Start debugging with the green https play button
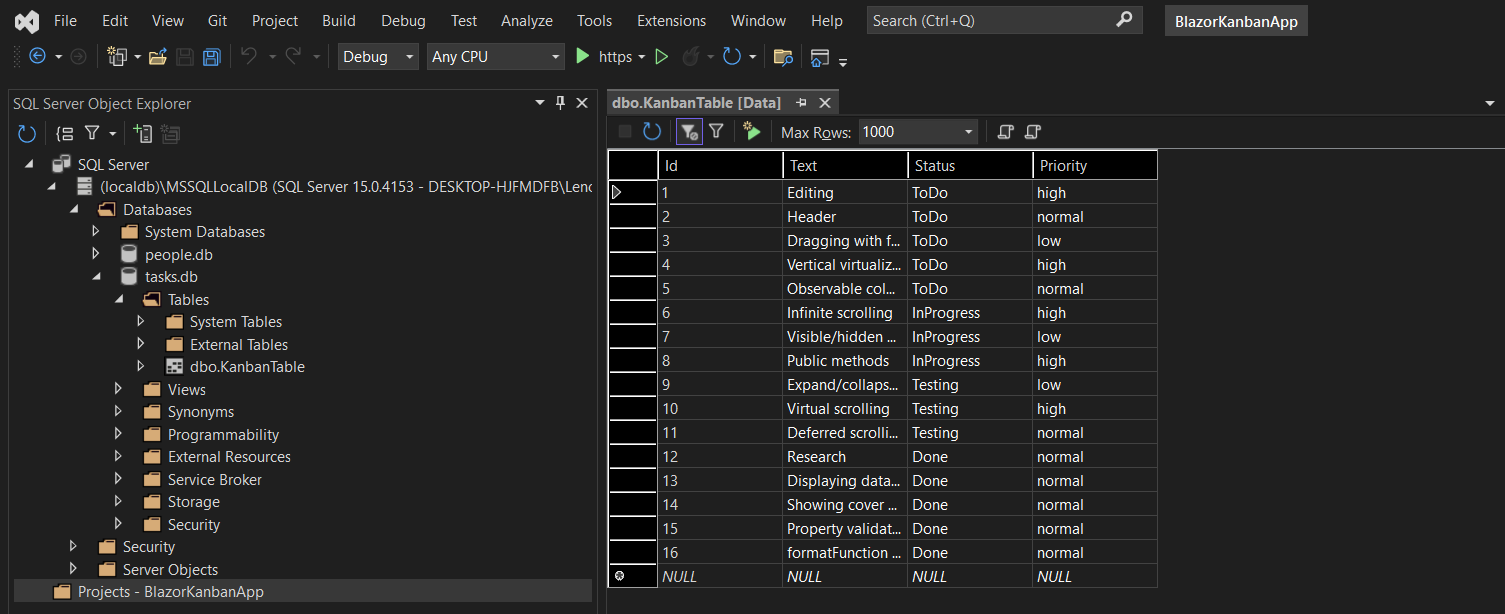1505x614 pixels. (x=583, y=57)
